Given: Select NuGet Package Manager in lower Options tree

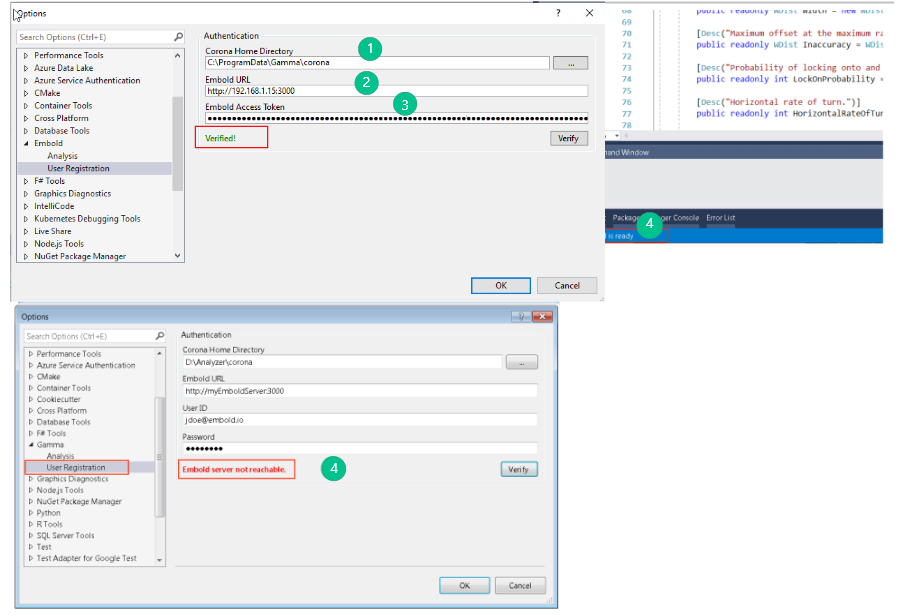Looking at the screenshot, I should coord(79,502).
